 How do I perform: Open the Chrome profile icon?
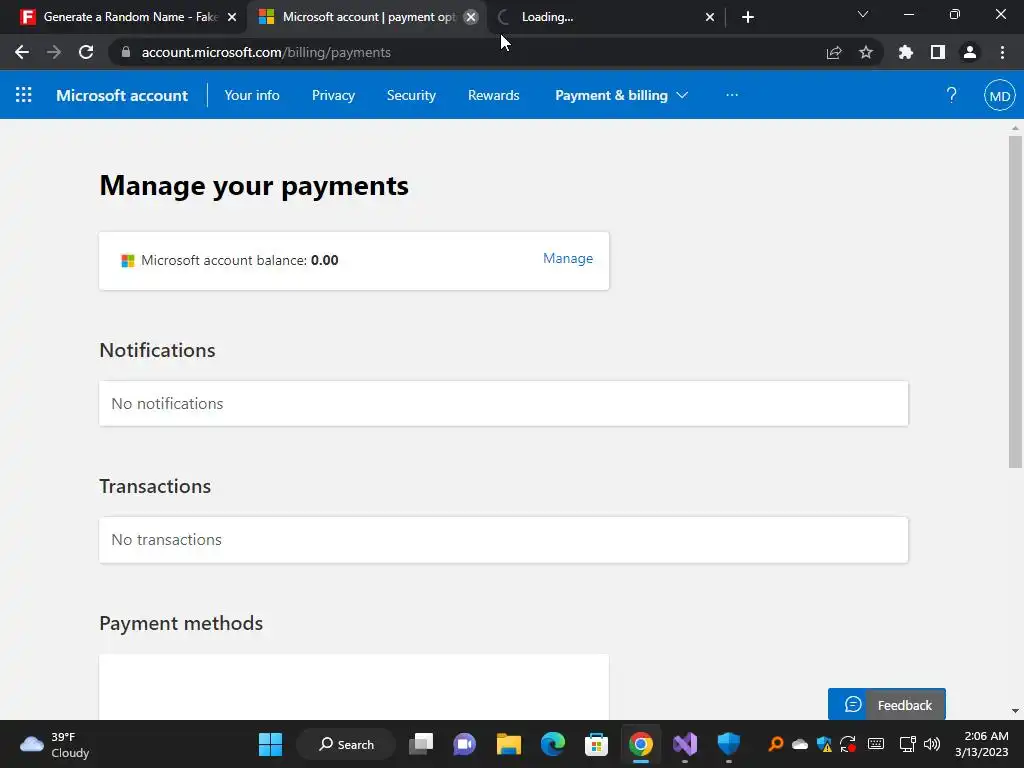click(x=970, y=52)
